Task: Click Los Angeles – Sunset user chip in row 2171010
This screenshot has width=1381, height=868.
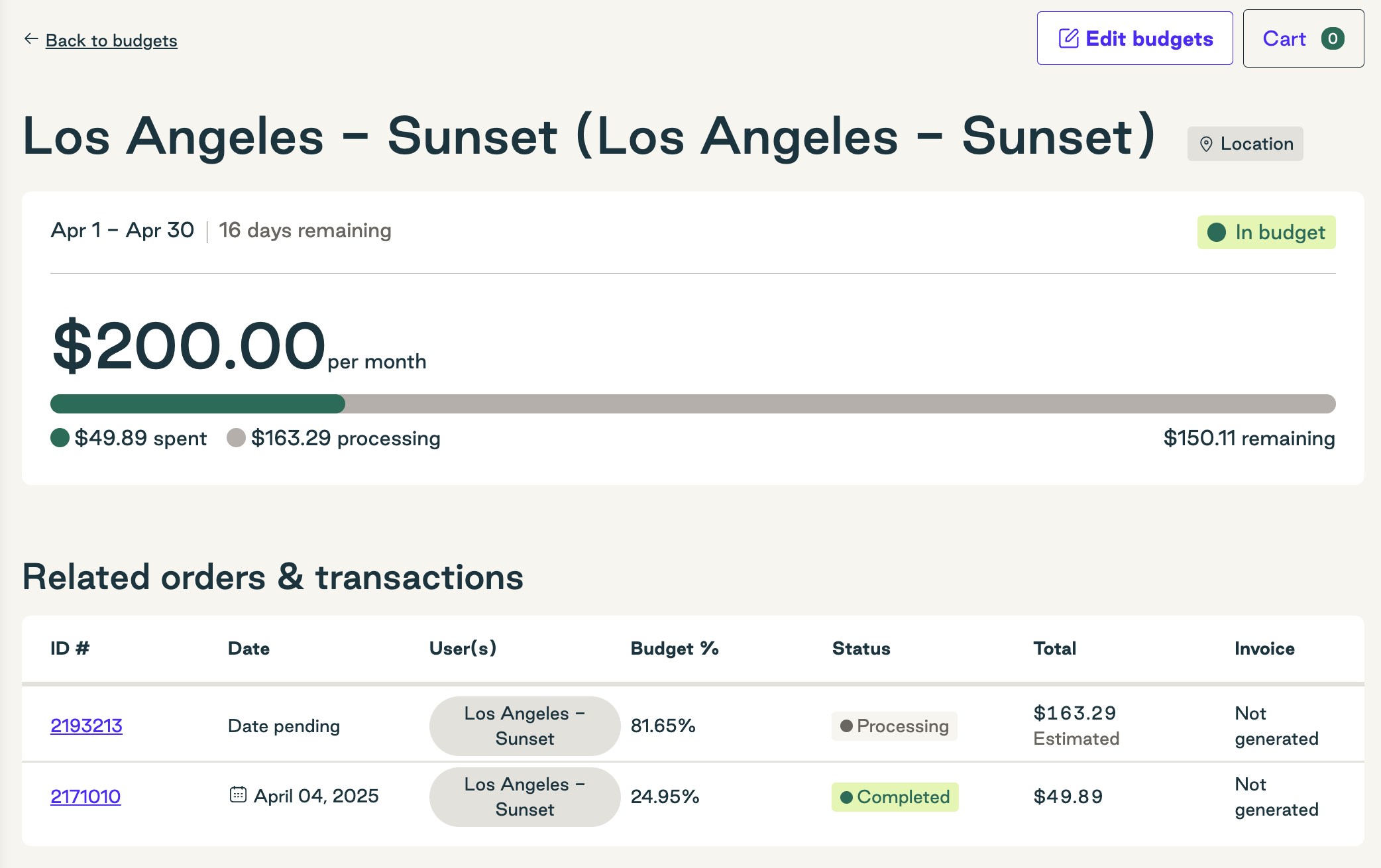Action: click(x=525, y=796)
